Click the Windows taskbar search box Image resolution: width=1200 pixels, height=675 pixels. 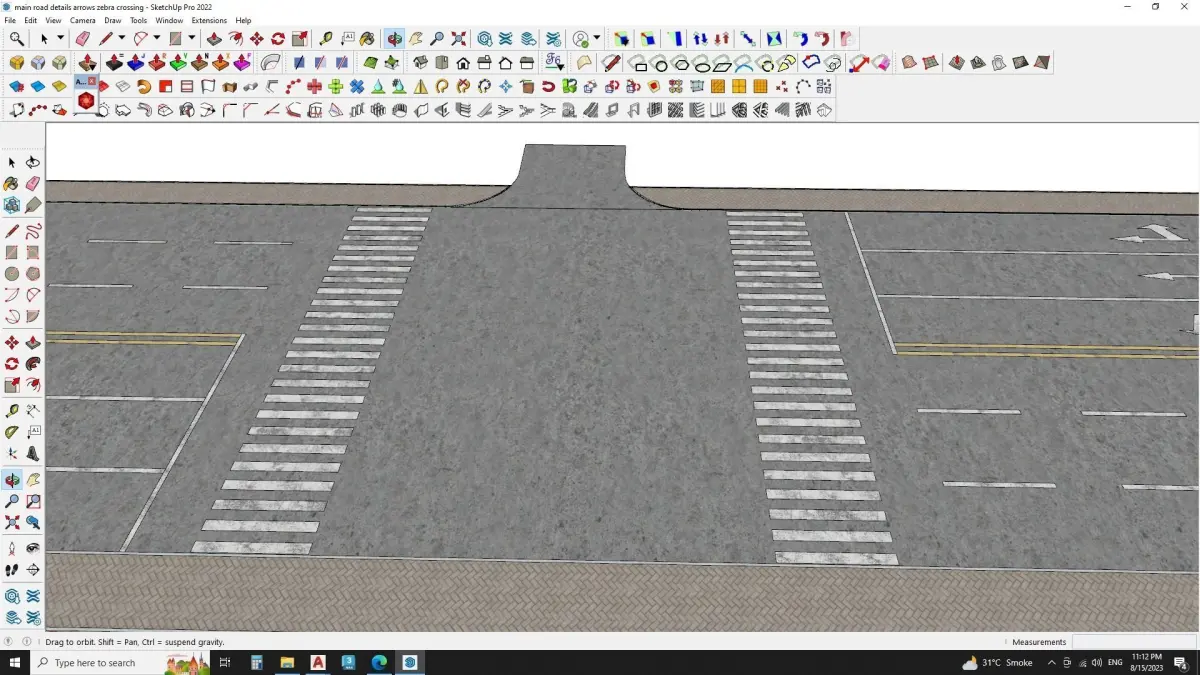tap(120, 662)
